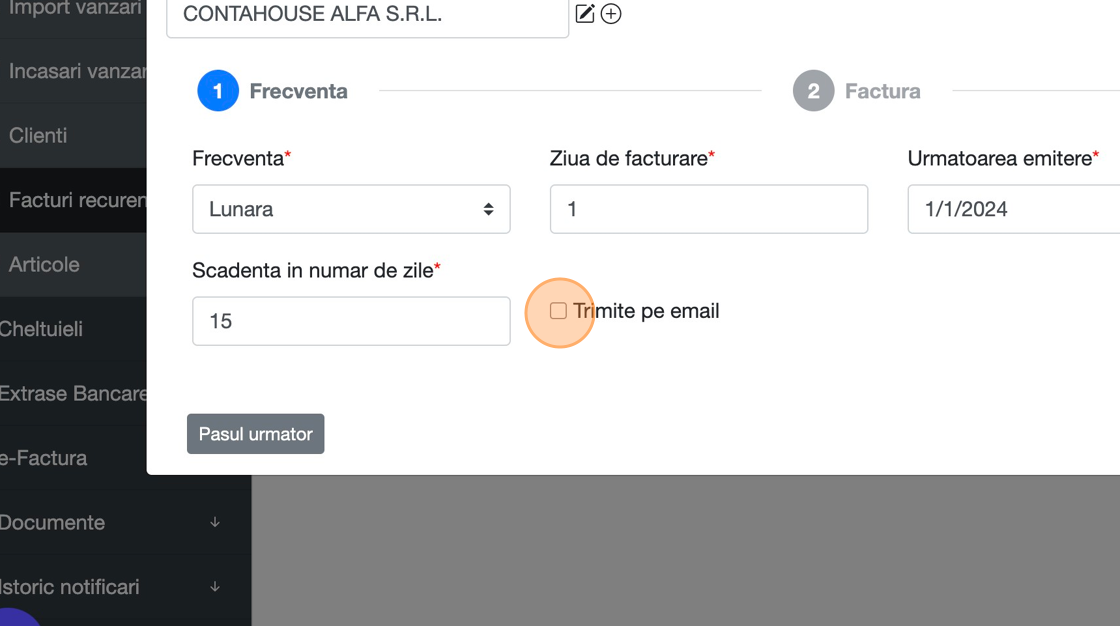Click the Scadenta in numar de zile field
Screen dimensions: 1120x626
coord(351,321)
